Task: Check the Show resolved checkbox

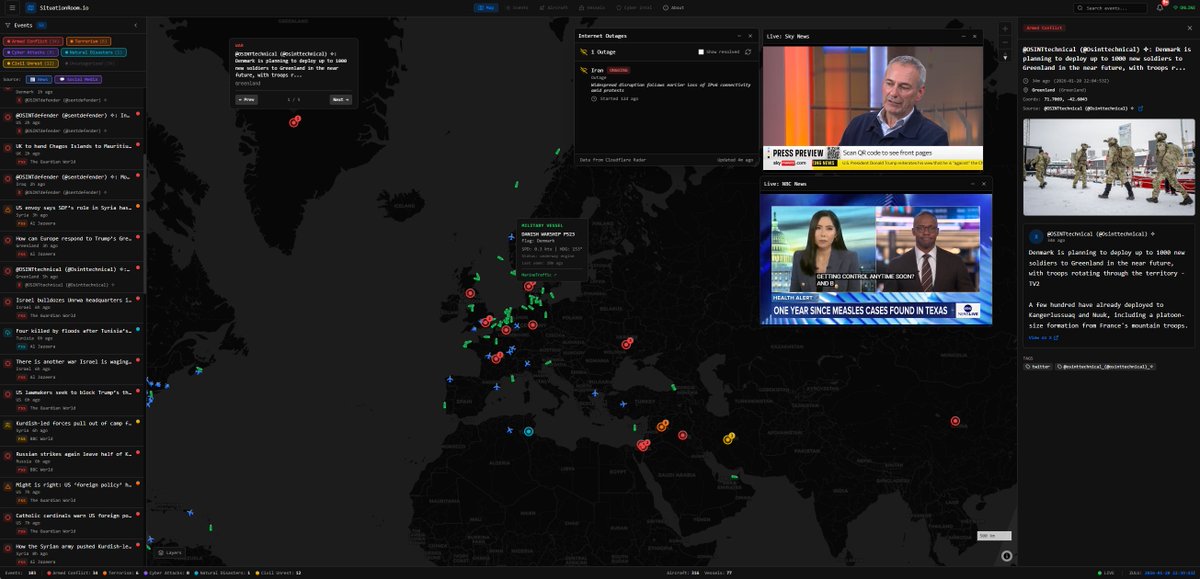Action: (x=701, y=52)
